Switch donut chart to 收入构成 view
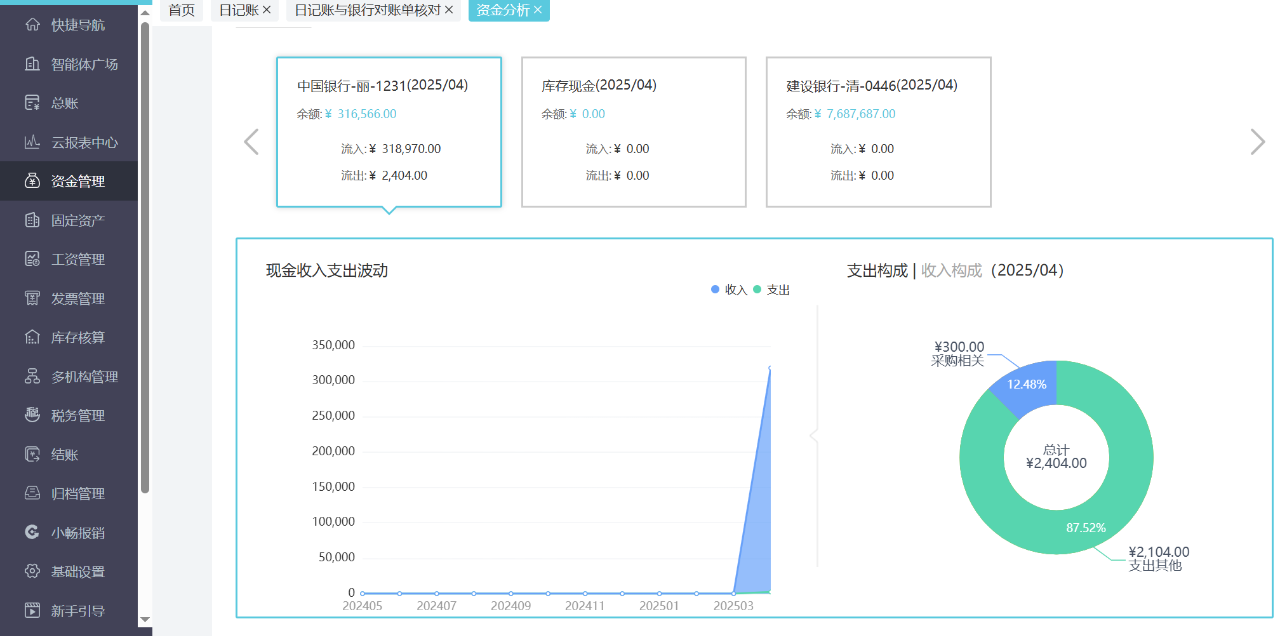This screenshot has width=1280, height=636. point(949,270)
